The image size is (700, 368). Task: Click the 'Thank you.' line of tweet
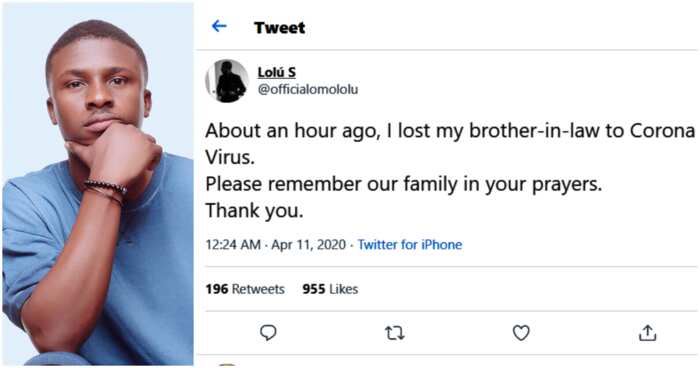click(254, 211)
